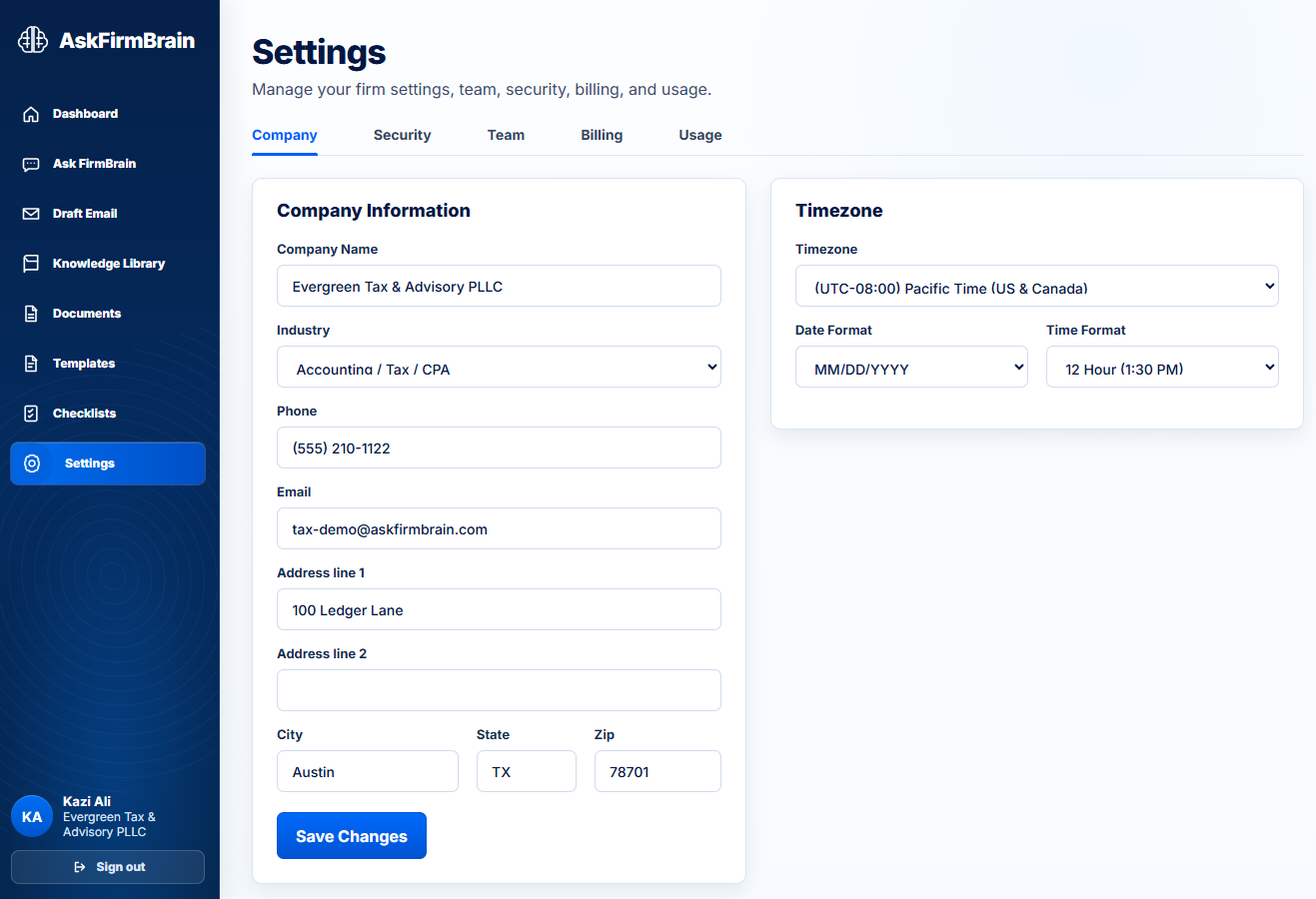Click the Checklists checkmark icon
The width and height of the screenshot is (1316, 899).
31,414
